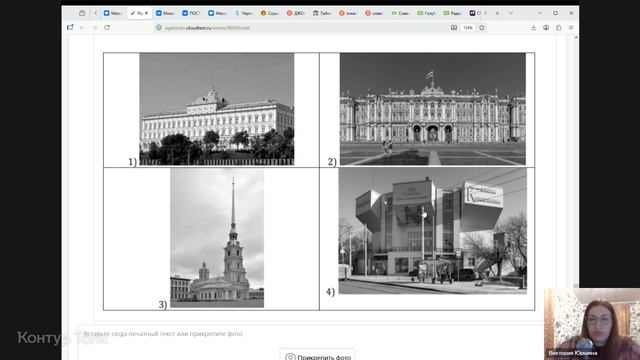Click the 133% zoom level indicator

pos(468,28)
